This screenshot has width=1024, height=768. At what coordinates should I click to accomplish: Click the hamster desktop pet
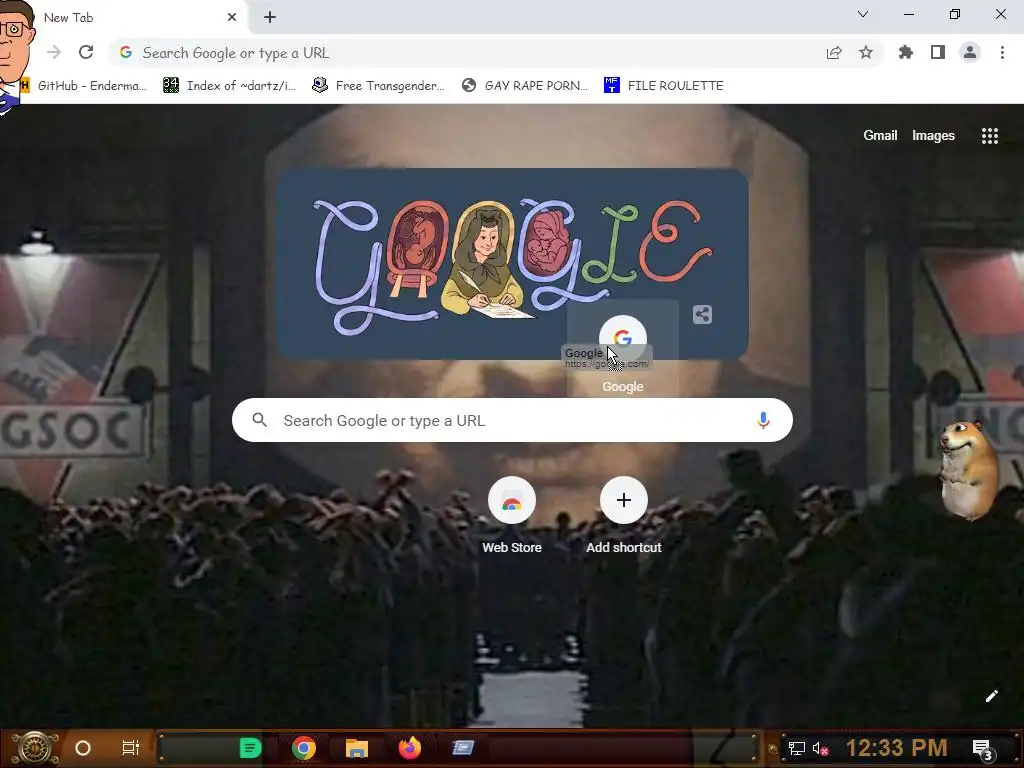coord(969,470)
